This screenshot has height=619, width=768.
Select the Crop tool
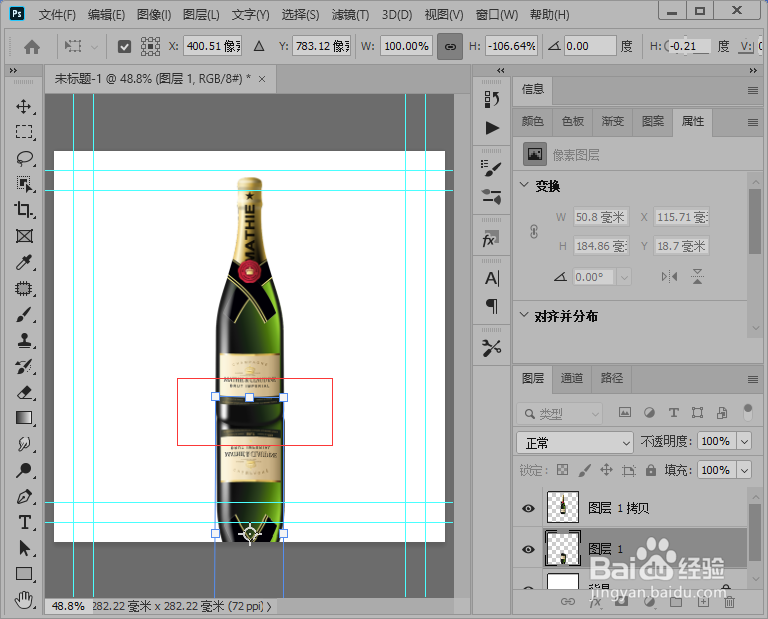(x=24, y=210)
